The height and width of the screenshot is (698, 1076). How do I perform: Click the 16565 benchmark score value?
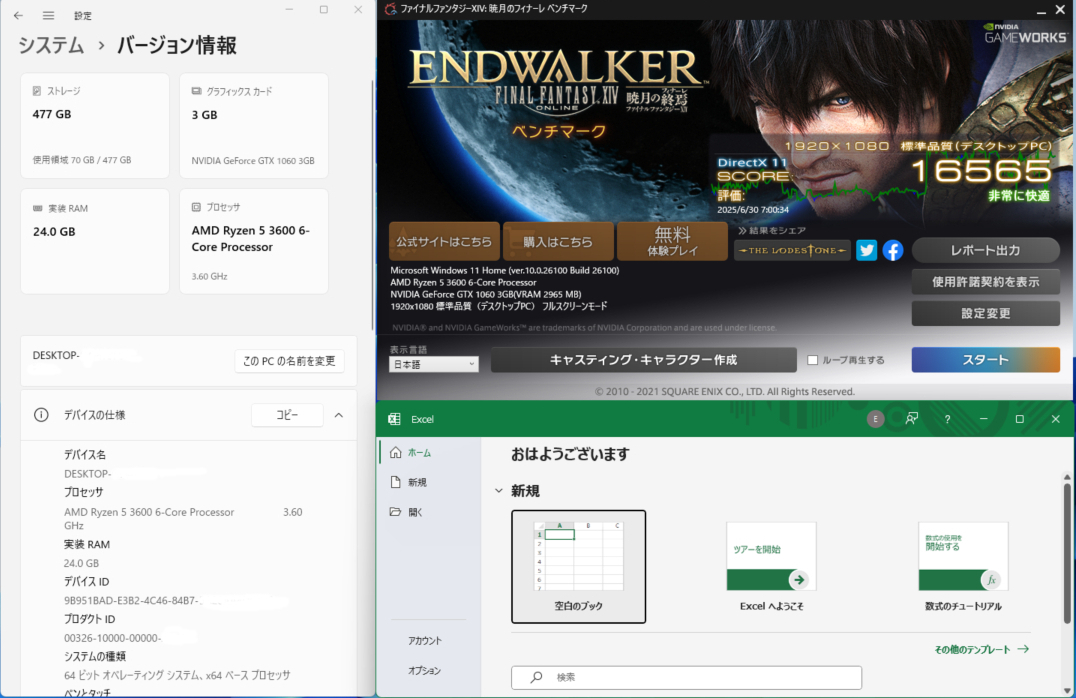click(981, 170)
